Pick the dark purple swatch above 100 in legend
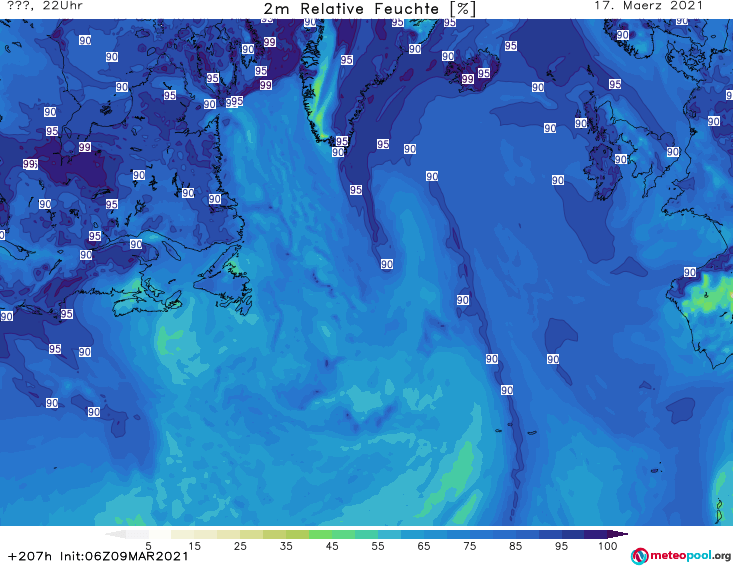Image resolution: width=733 pixels, height=566 pixels. 596,534
